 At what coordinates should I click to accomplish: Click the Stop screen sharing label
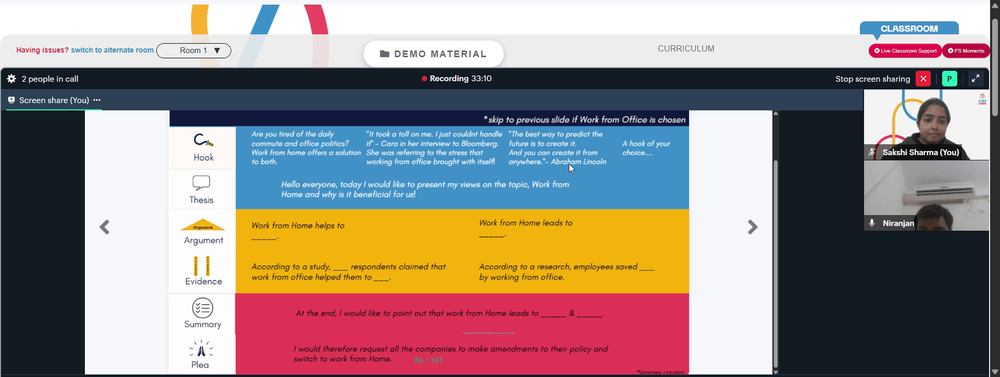[x=872, y=79]
